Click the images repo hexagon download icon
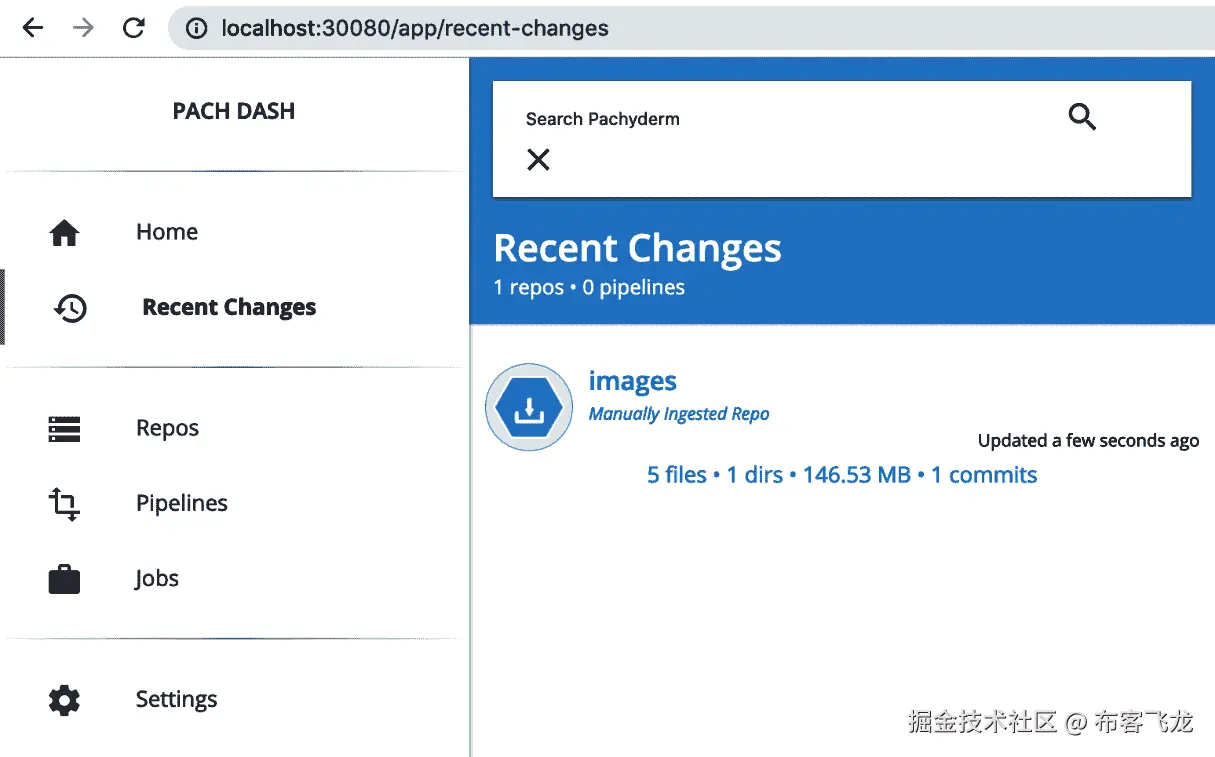The width and height of the screenshot is (1215, 757). 528,407
